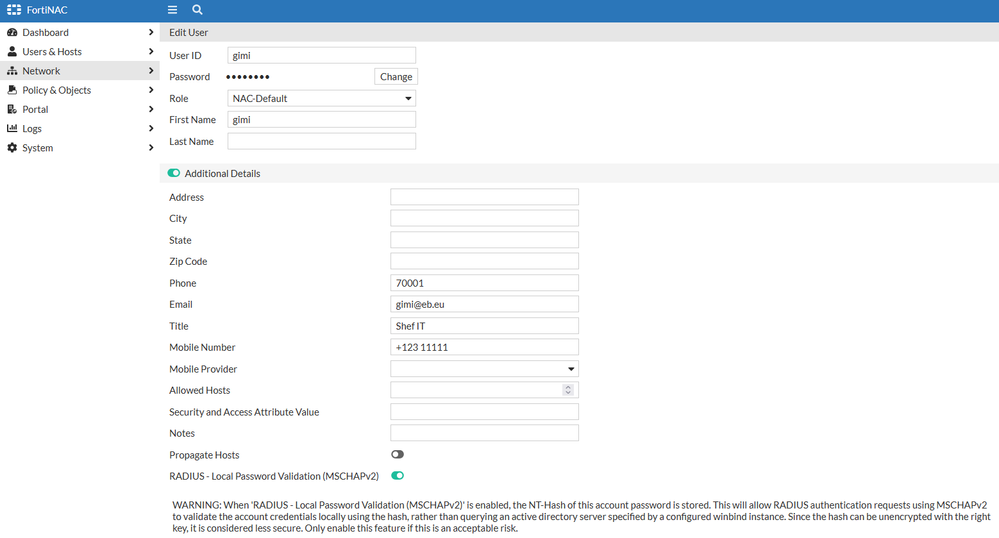The width and height of the screenshot is (999, 538).
Task: Click the Portal monitor icon
Action: 12,109
